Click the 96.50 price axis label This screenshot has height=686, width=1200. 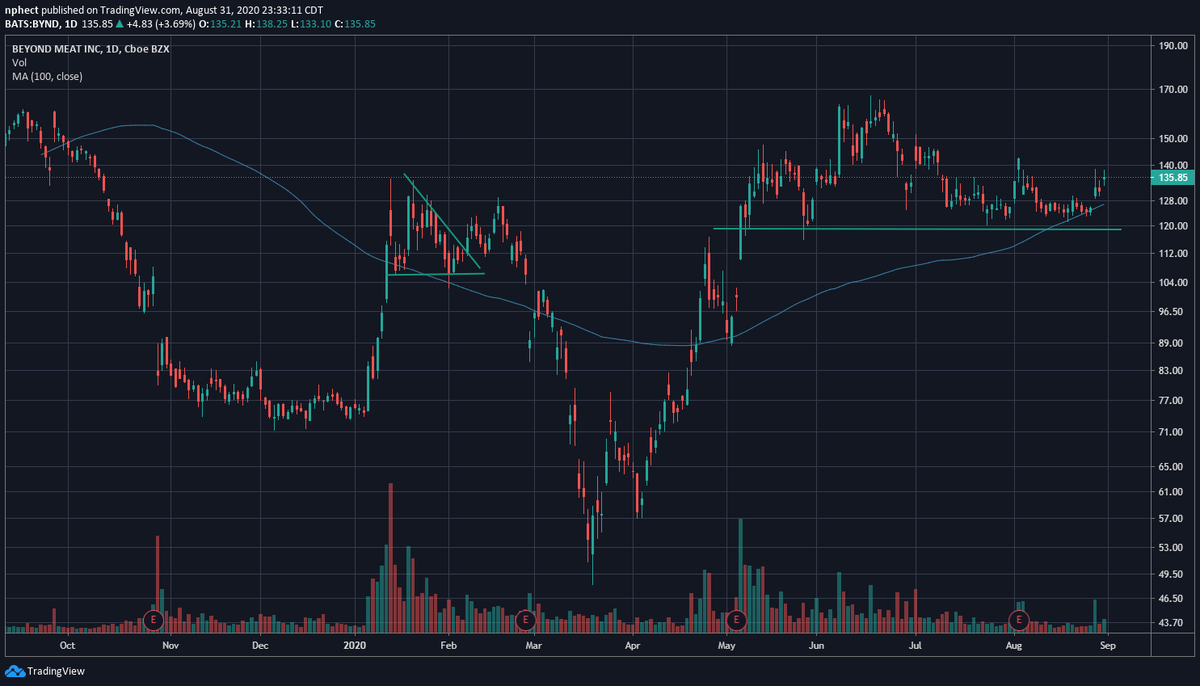(x=1171, y=312)
